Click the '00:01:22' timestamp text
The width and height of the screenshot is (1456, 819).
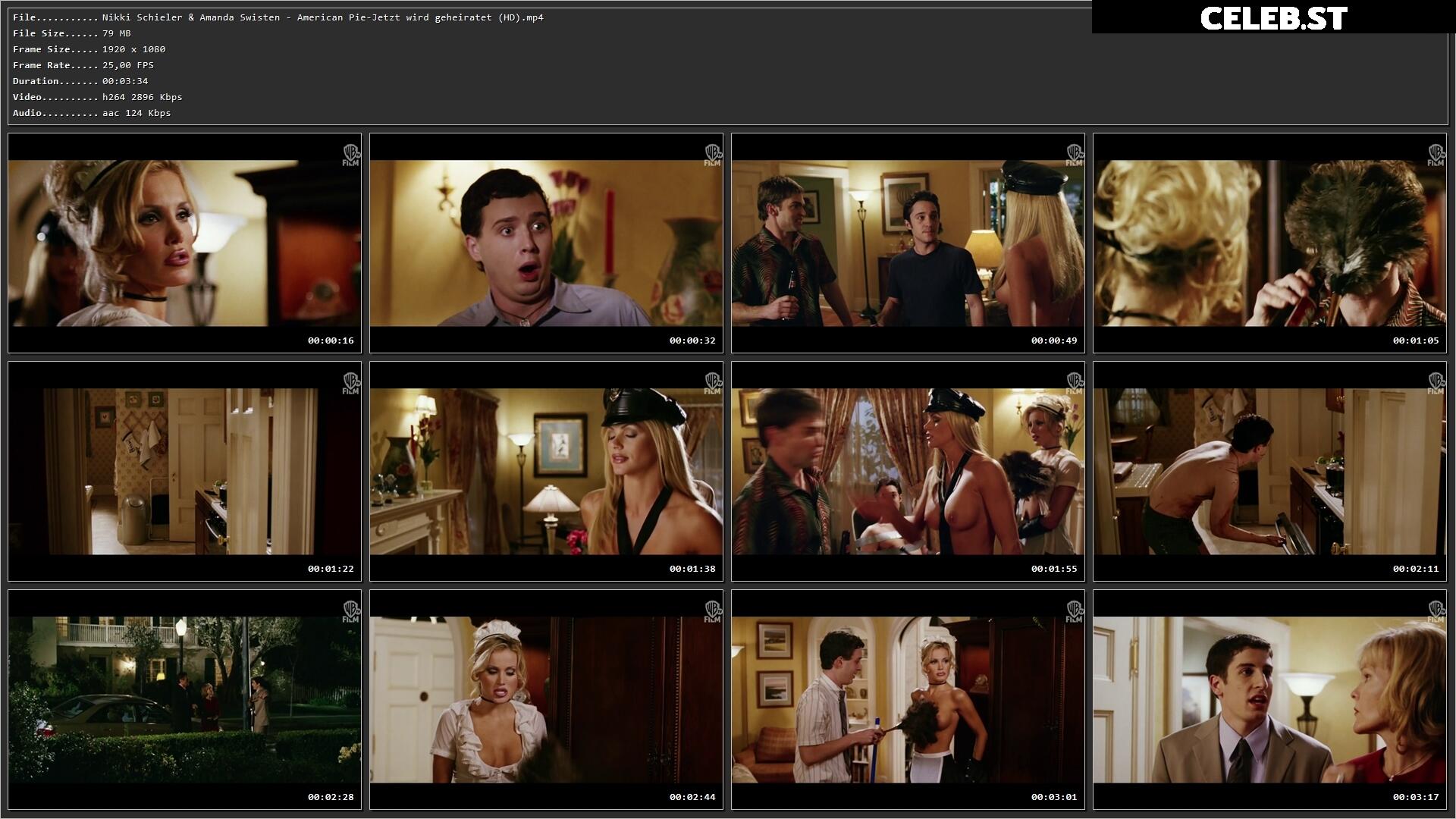[331, 569]
